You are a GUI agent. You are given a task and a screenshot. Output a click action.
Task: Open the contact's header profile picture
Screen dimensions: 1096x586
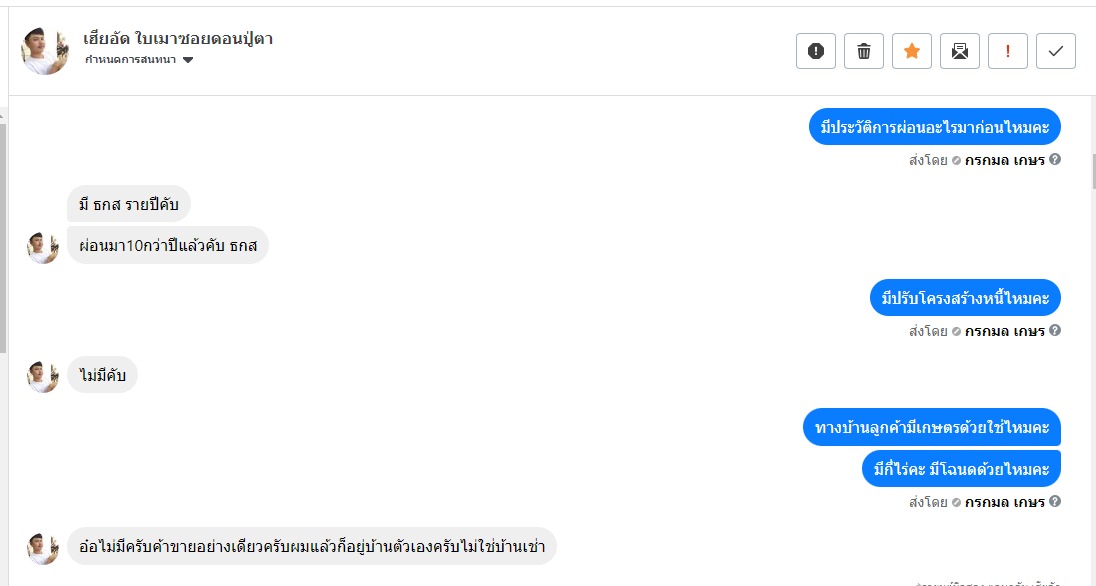(45, 50)
